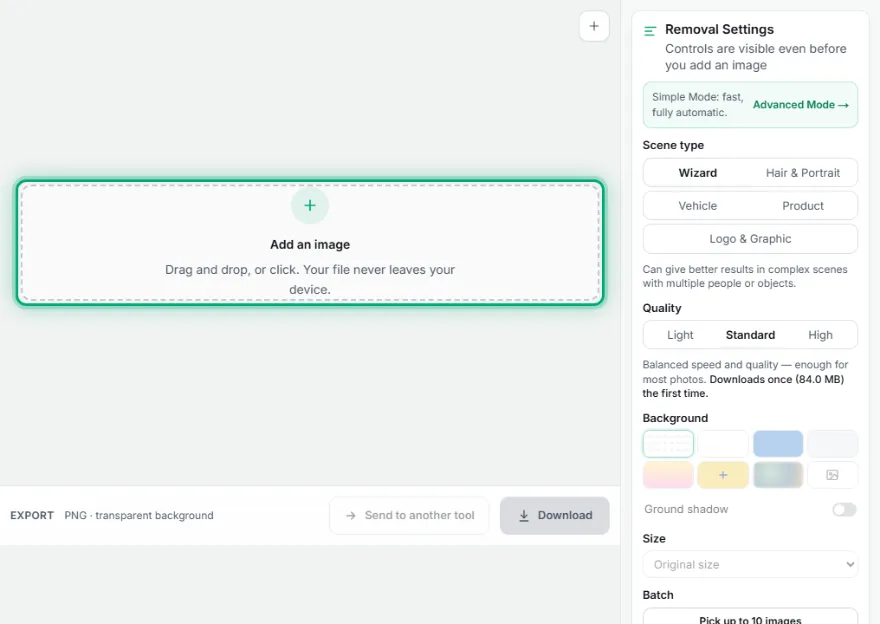Image resolution: width=880 pixels, height=624 pixels.
Task: Choose the Hair & Portrait scene type
Action: click(803, 173)
